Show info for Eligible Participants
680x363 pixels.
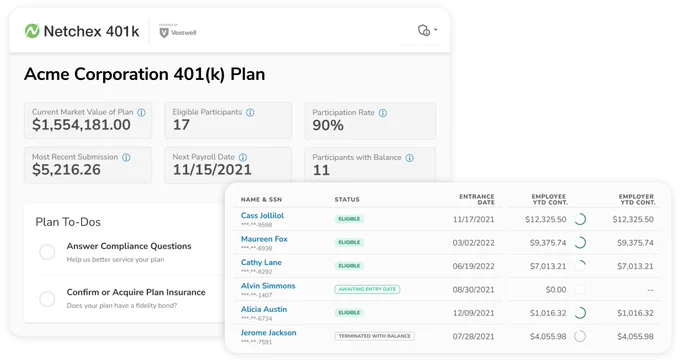250,112
